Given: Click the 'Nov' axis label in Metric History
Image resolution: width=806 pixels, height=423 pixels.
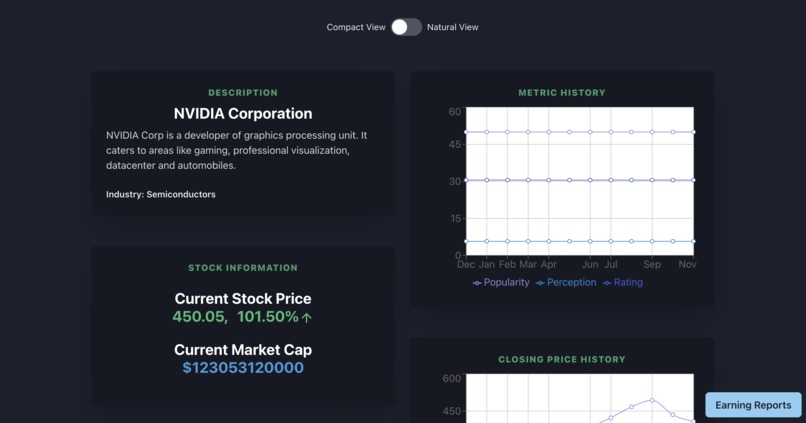Looking at the screenshot, I should point(687,264).
